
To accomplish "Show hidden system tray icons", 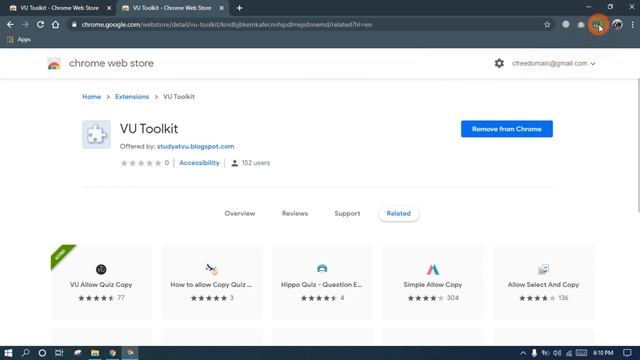I will point(523,353).
